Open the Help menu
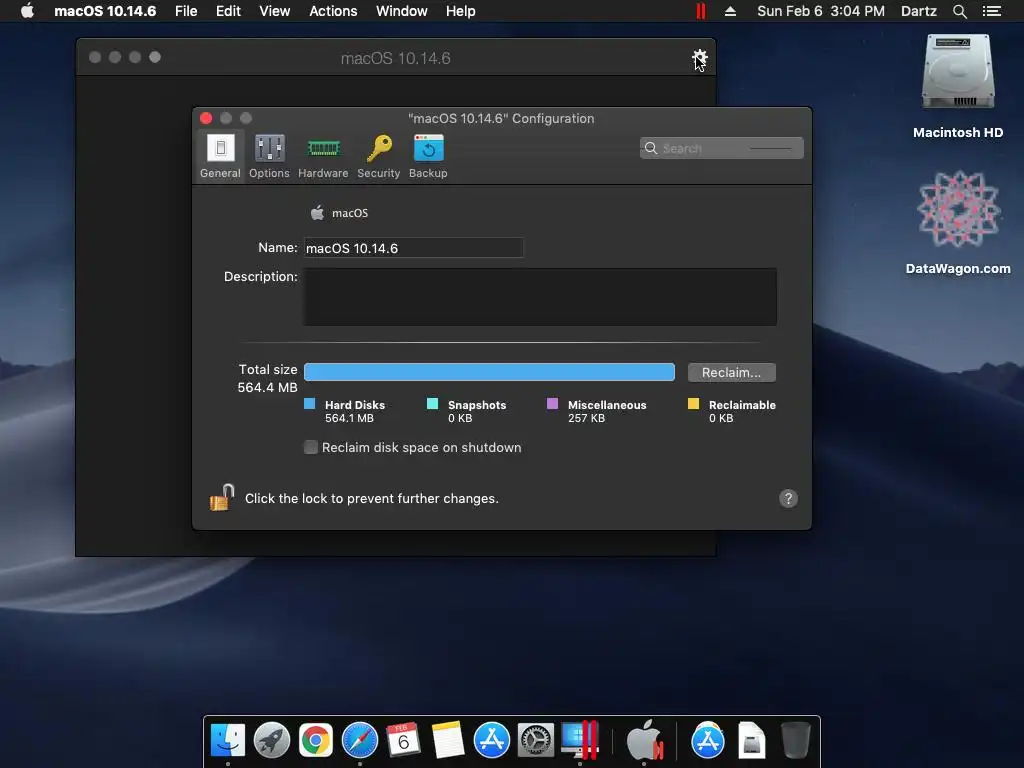Image resolution: width=1024 pixels, height=768 pixels. coord(460,11)
